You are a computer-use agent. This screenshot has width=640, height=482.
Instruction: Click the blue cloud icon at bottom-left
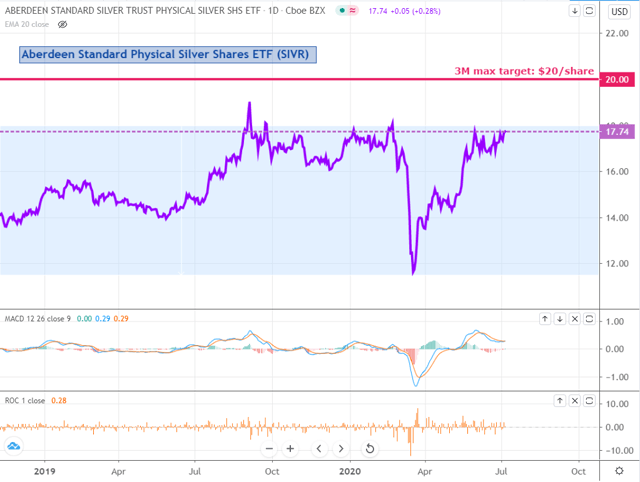click(x=13, y=446)
